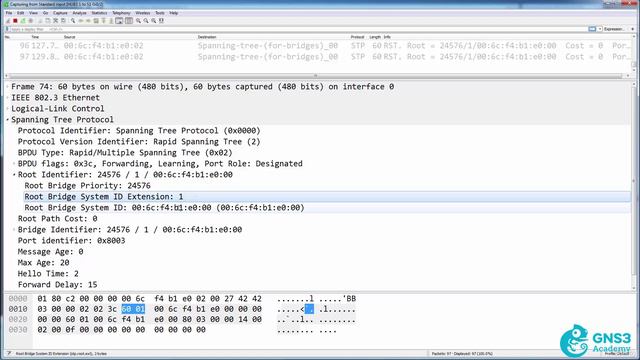This screenshot has width=640, height=360.
Task: Expand the BPDU flags 0x3c node
Action: coord(14,164)
